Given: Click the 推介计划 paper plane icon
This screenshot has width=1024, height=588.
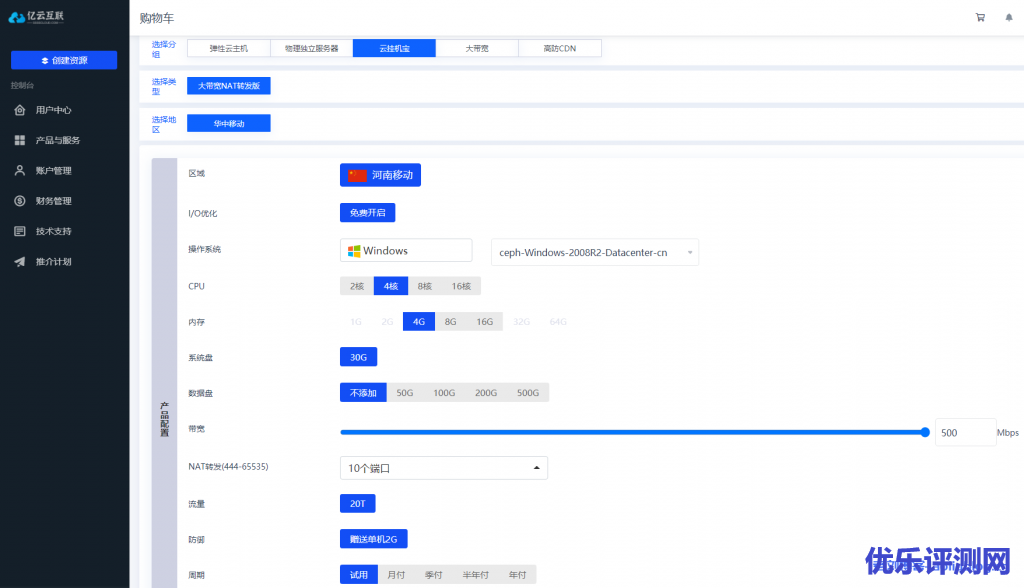Looking at the screenshot, I should pos(19,262).
